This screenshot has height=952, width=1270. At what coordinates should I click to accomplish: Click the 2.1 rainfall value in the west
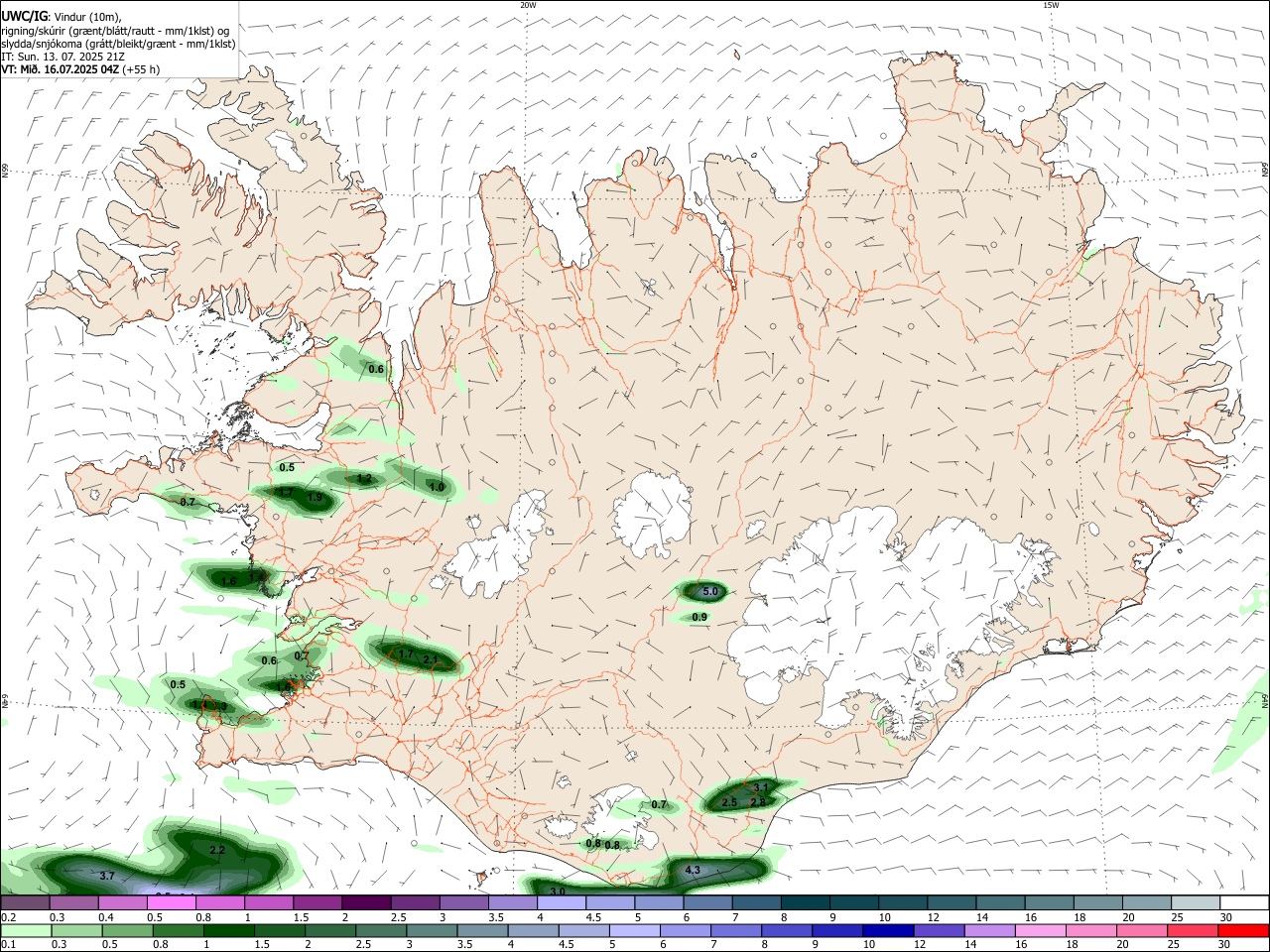tap(431, 660)
